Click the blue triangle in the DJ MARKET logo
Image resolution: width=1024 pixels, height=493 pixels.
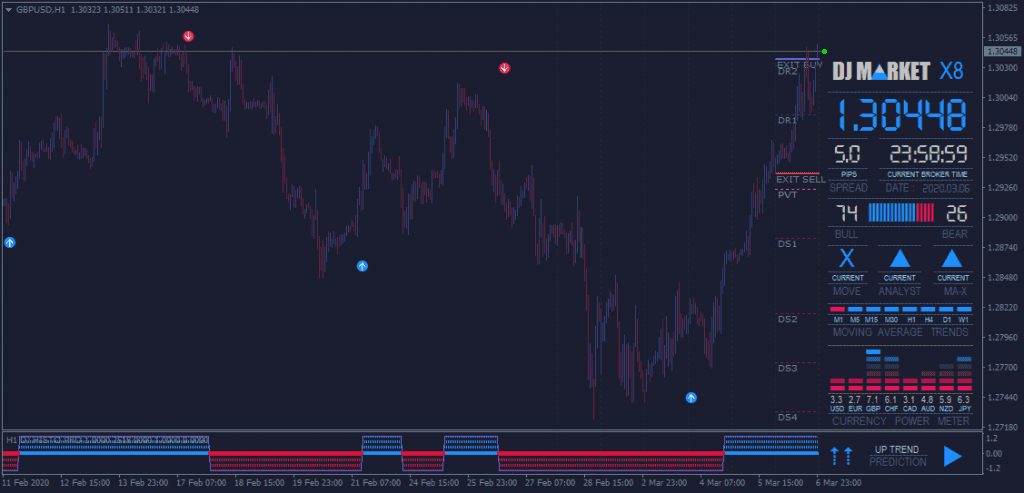tap(879, 73)
